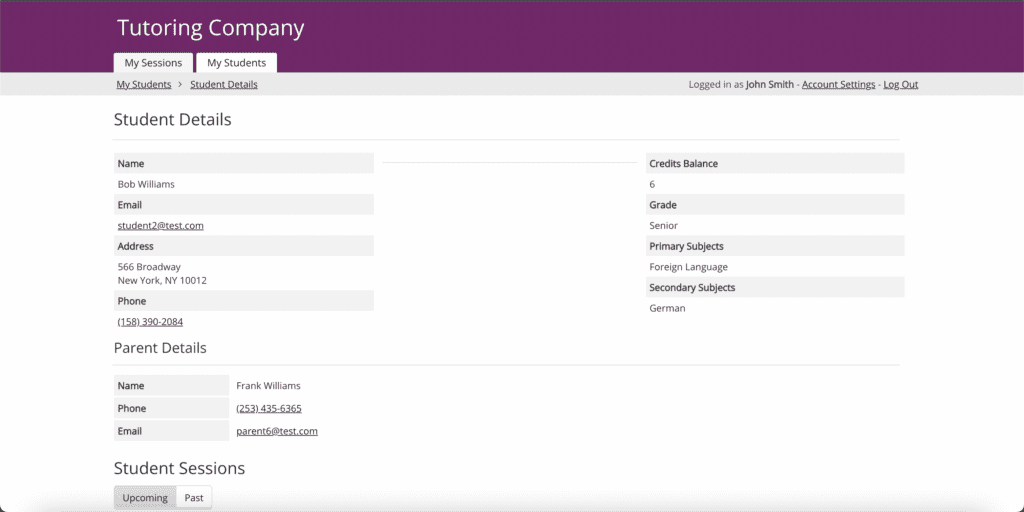Show Upcoming student sessions

[145, 498]
